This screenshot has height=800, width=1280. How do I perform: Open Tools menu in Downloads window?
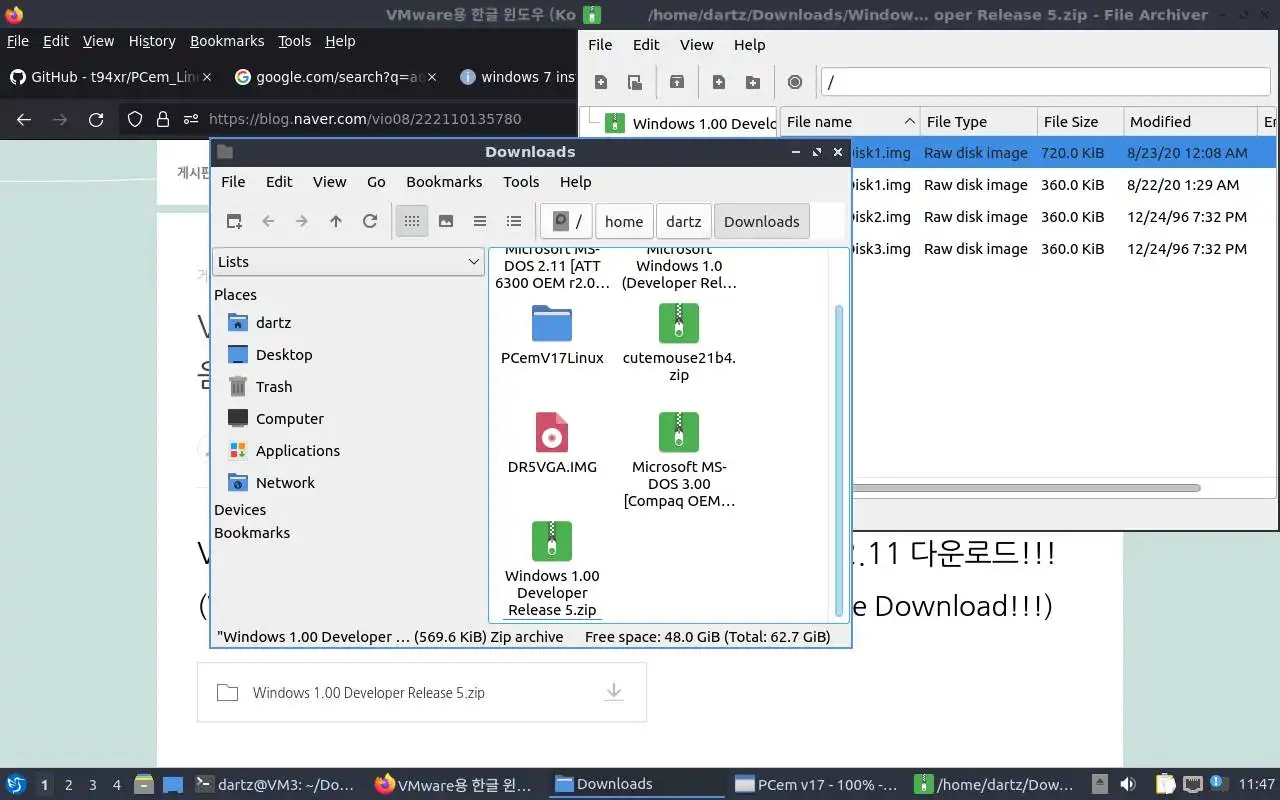(521, 181)
